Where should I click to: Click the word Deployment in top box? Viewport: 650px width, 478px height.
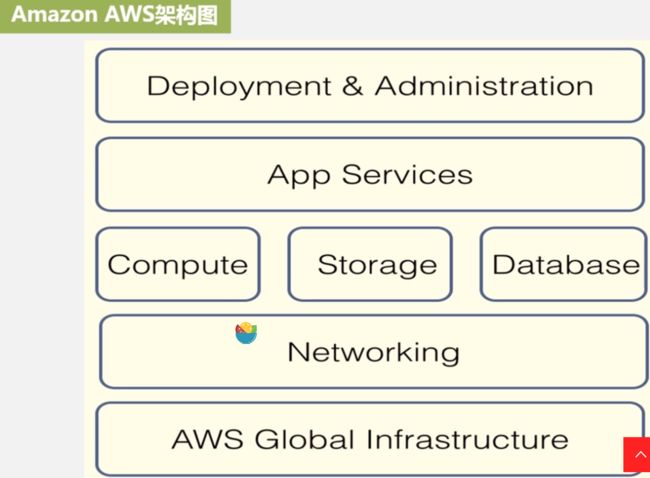click(x=239, y=87)
